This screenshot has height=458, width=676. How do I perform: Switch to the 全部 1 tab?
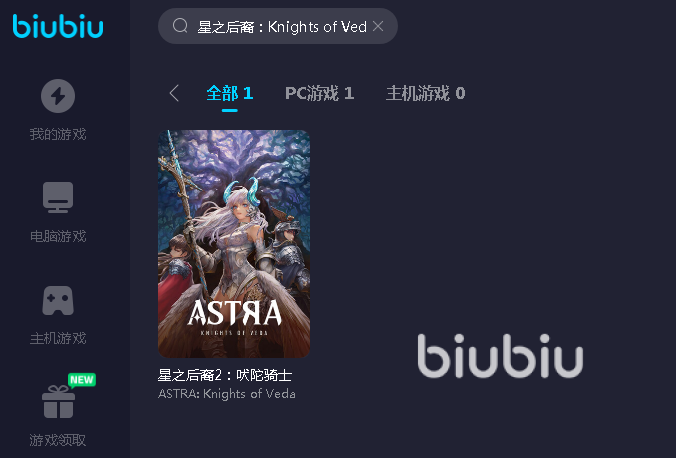(x=229, y=93)
